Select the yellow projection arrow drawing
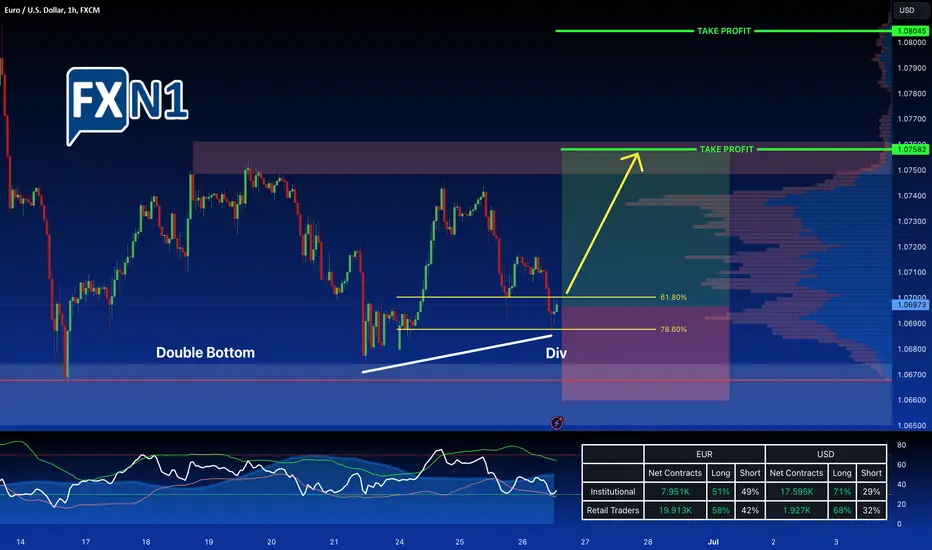This screenshot has width=932, height=550. coord(604,223)
